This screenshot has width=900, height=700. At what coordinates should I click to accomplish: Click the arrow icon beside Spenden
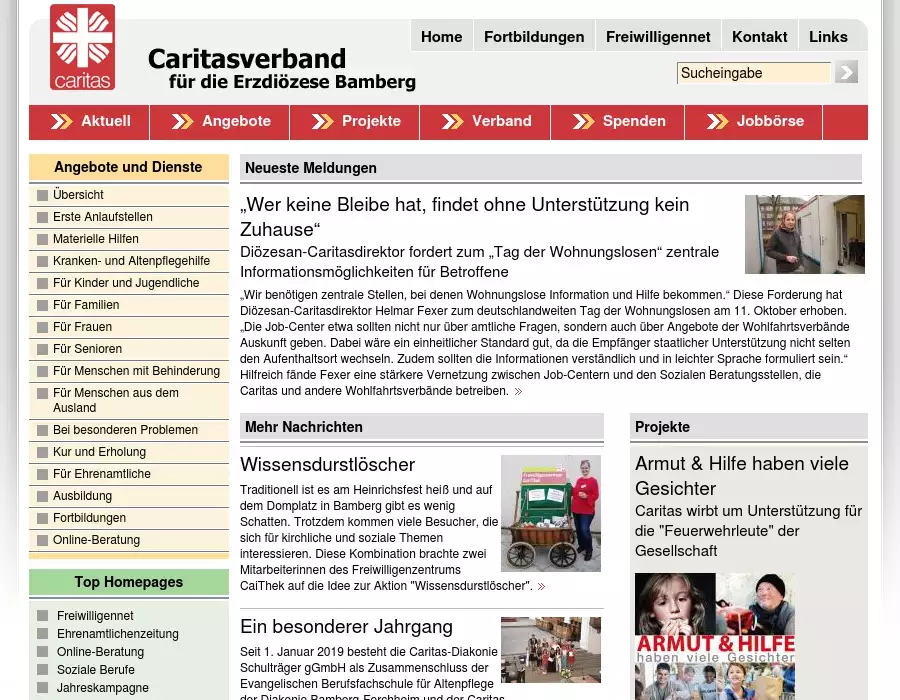pos(583,121)
